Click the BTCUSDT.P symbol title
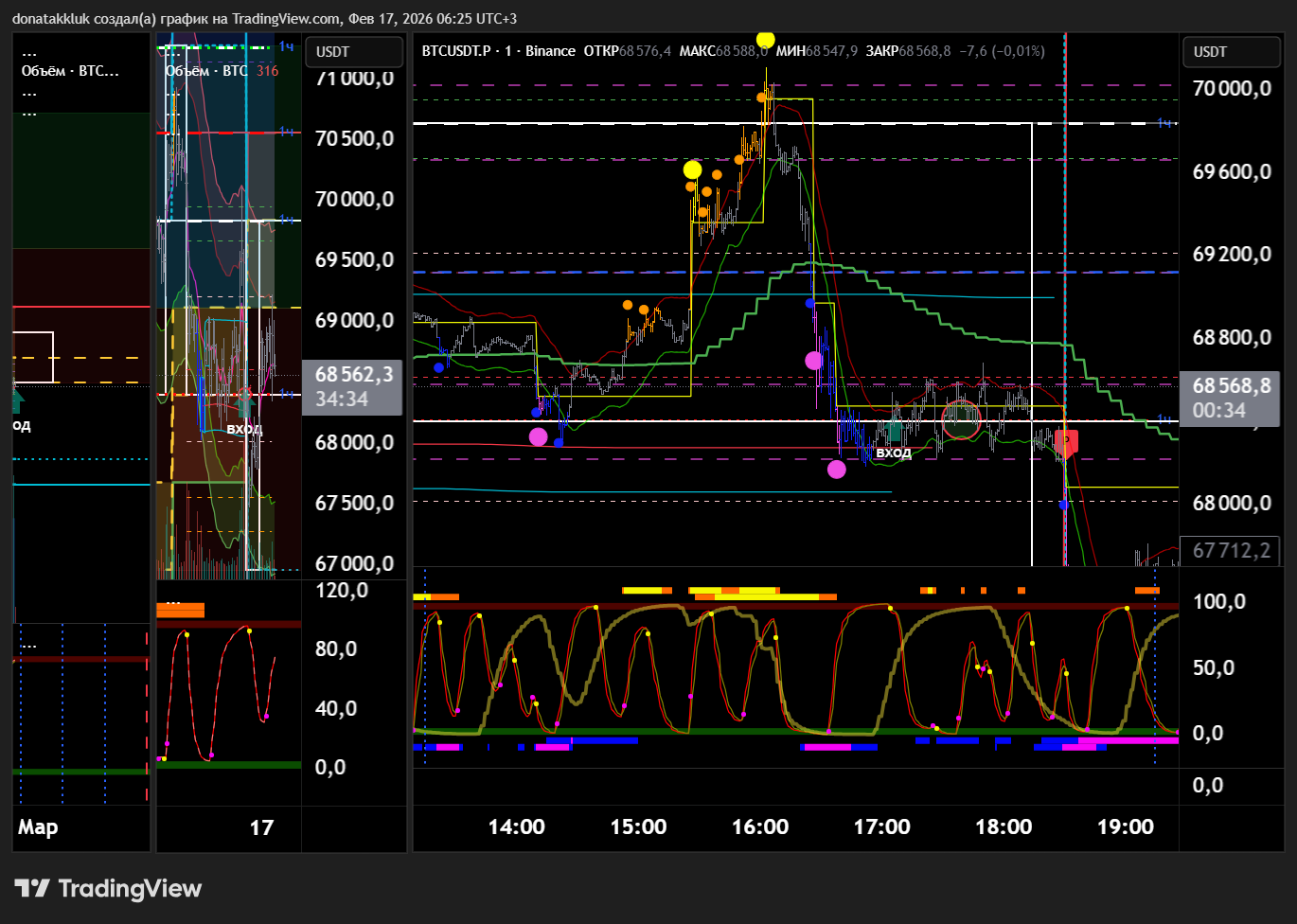This screenshot has width=1297, height=924. (457, 51)
